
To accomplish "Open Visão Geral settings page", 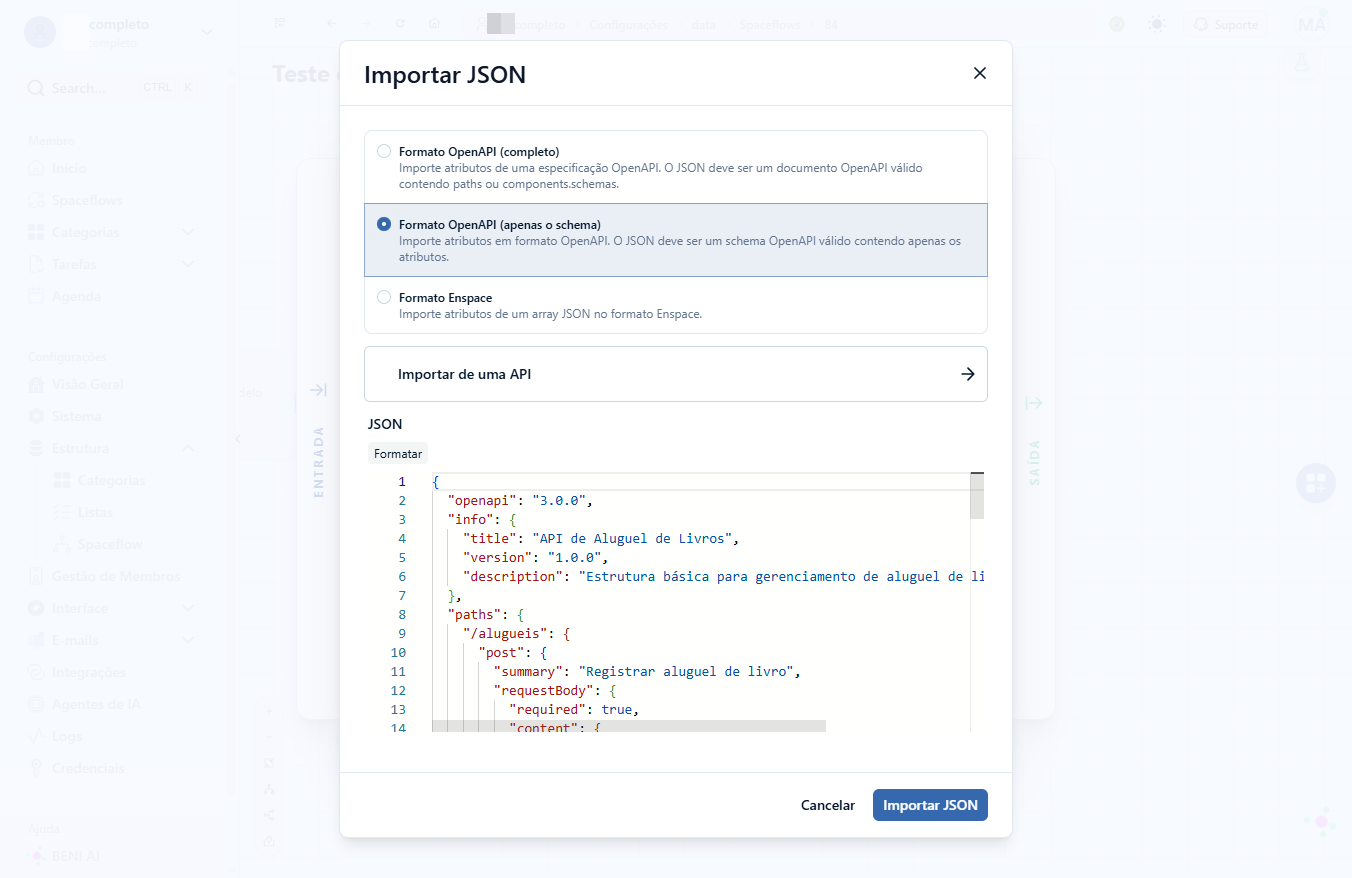I will [x=88, y=384].
